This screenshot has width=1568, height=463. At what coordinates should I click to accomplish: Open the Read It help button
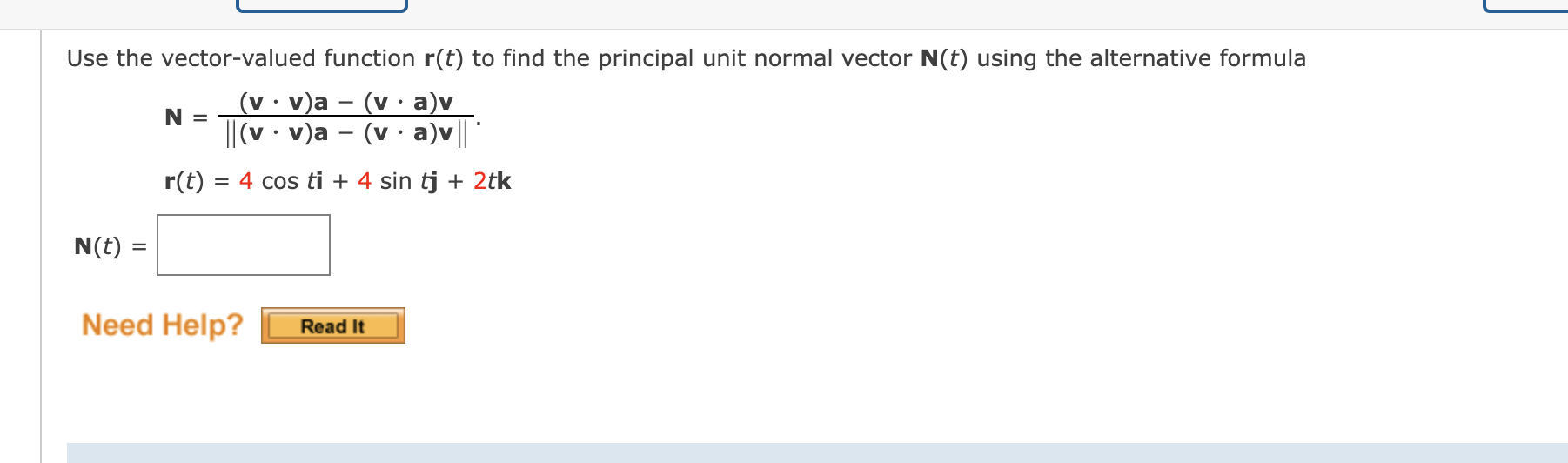click(333, 325)
